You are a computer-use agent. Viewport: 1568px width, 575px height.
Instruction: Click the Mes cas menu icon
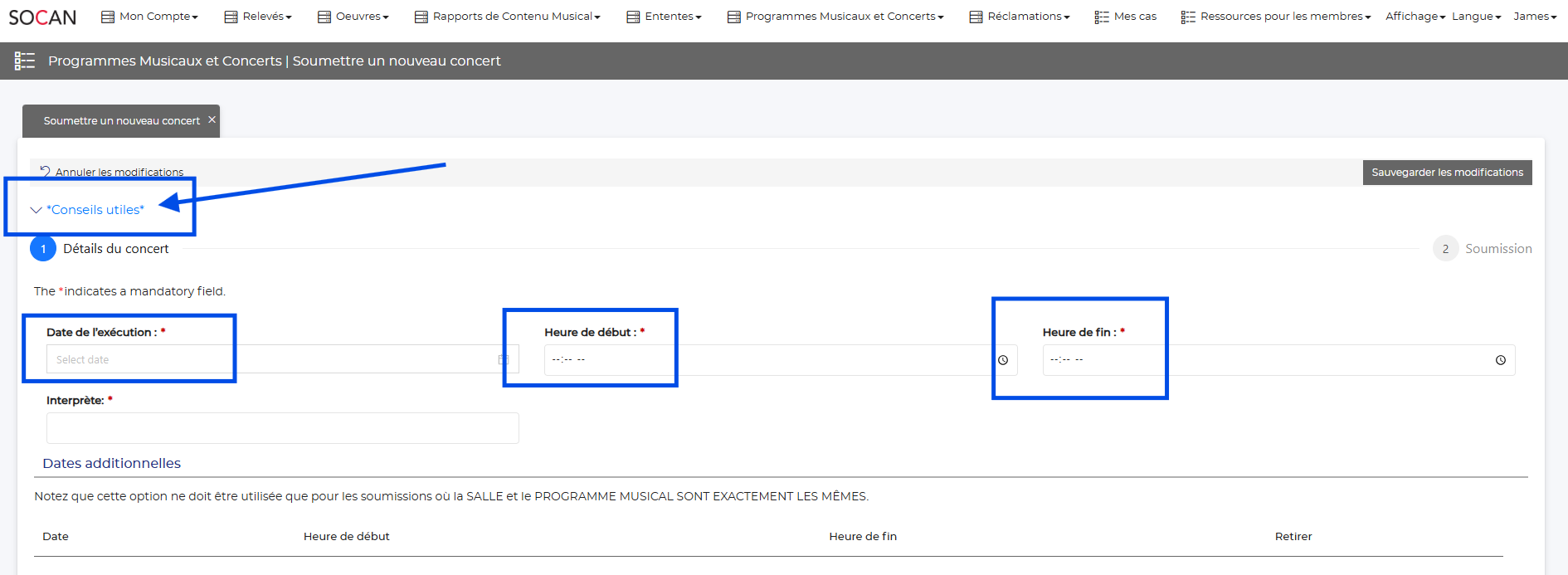click(1101, 17)
